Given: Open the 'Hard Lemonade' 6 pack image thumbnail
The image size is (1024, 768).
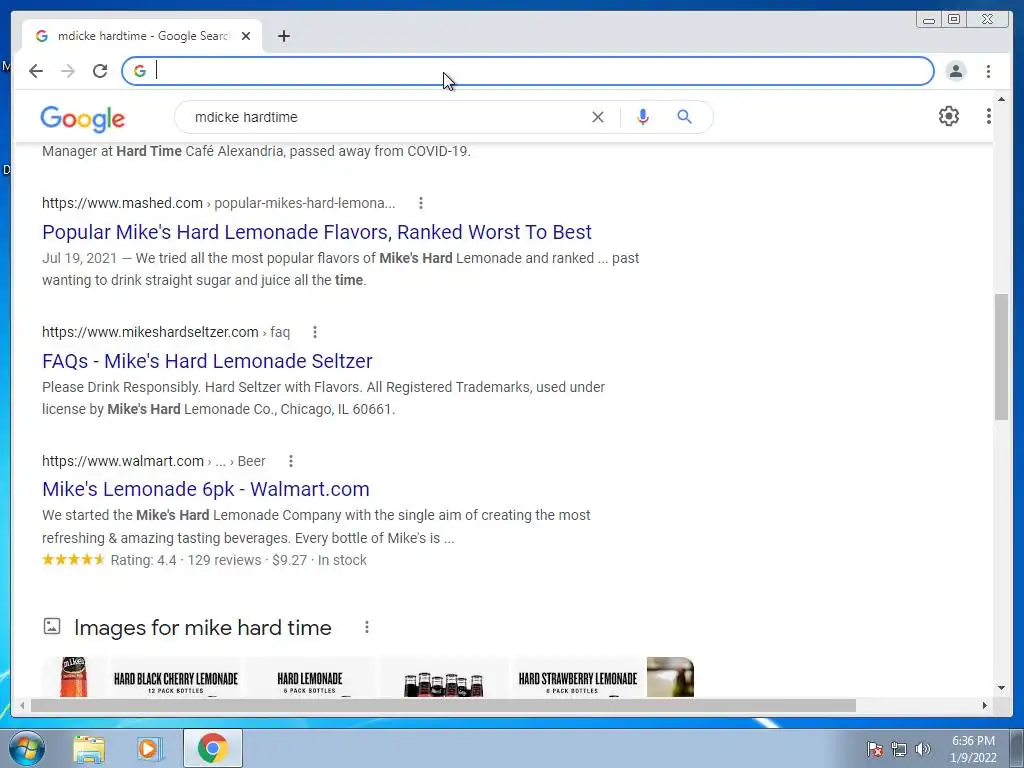Looking at the screenshot, I should tap(310, 679).
